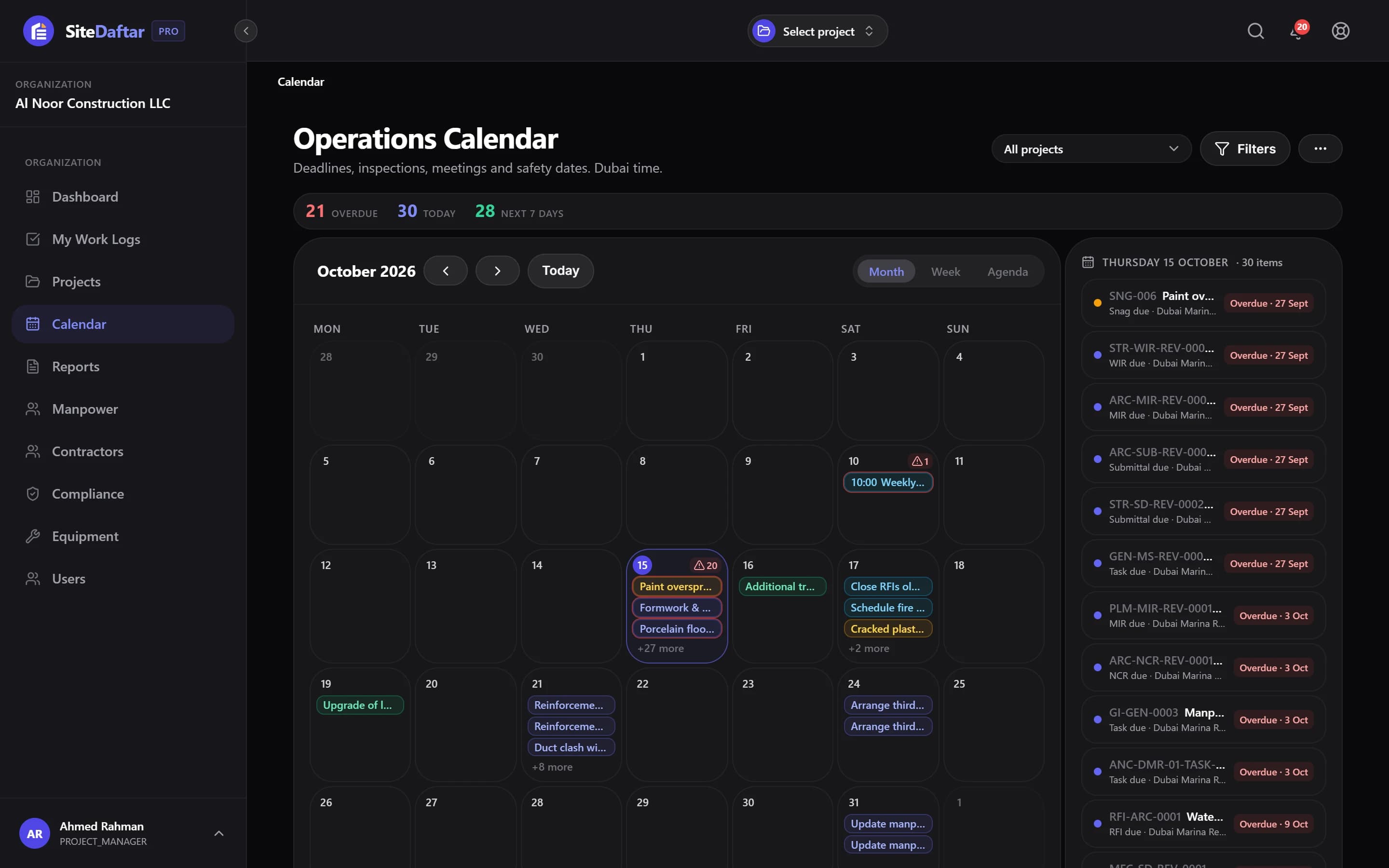Open the SNG-006 Paint ov... overdue item

click(x=1203, y=303)
